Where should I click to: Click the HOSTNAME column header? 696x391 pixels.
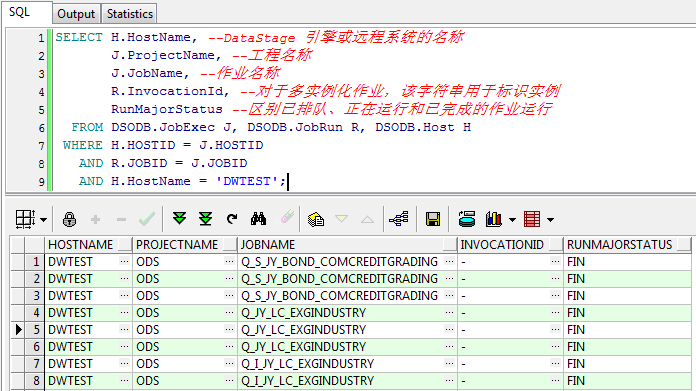coord(88,245)
